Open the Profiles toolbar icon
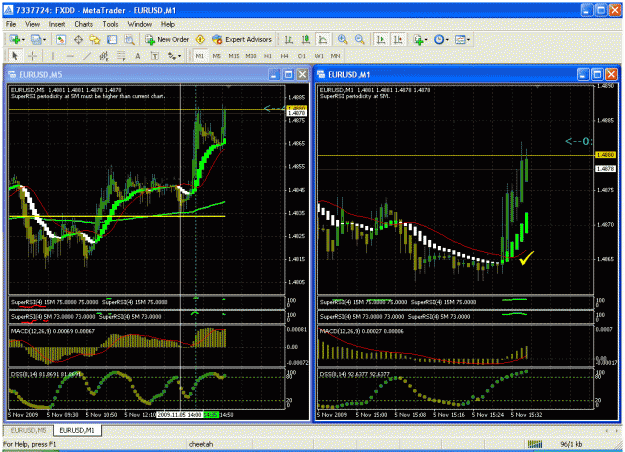Viewport: 625px width, 452px height. 36,39
